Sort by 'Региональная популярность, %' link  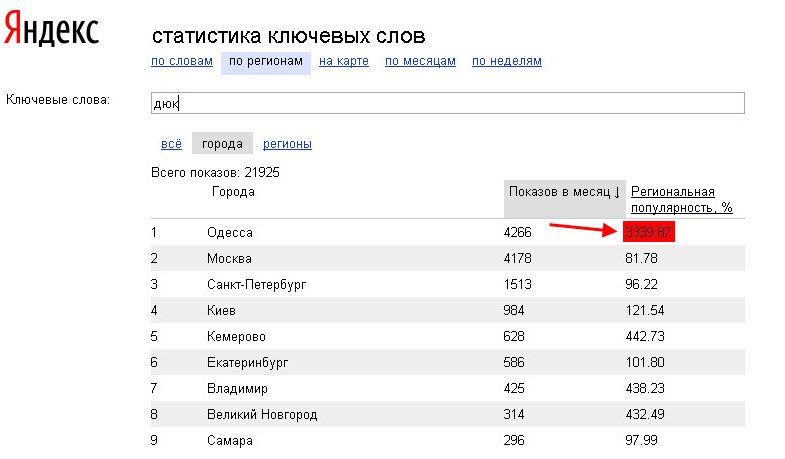pyautogui.click(x=681, y=199)
